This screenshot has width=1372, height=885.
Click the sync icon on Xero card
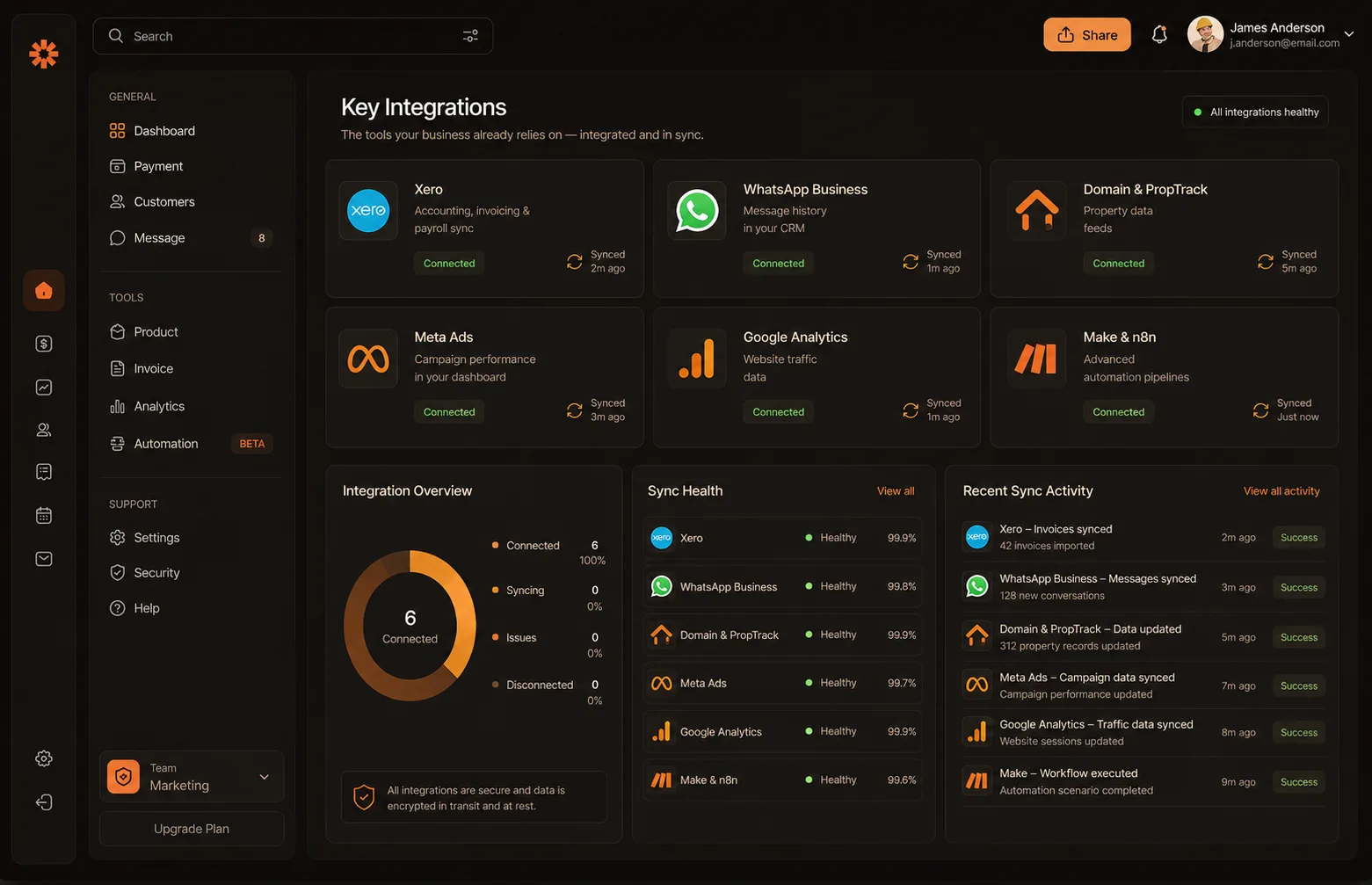574,262
